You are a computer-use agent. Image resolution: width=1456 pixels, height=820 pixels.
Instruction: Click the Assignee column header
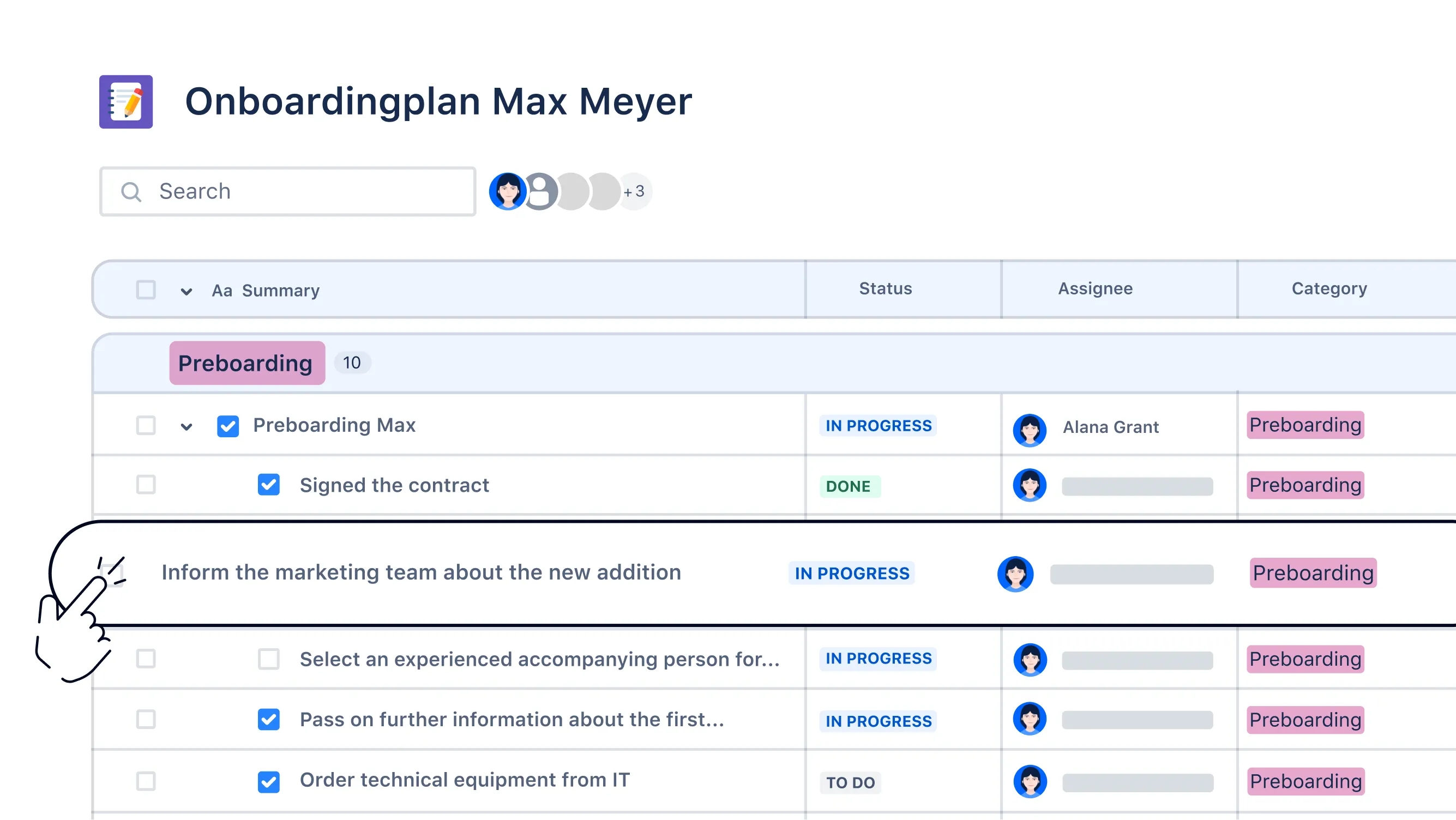tap(1095, 289)
